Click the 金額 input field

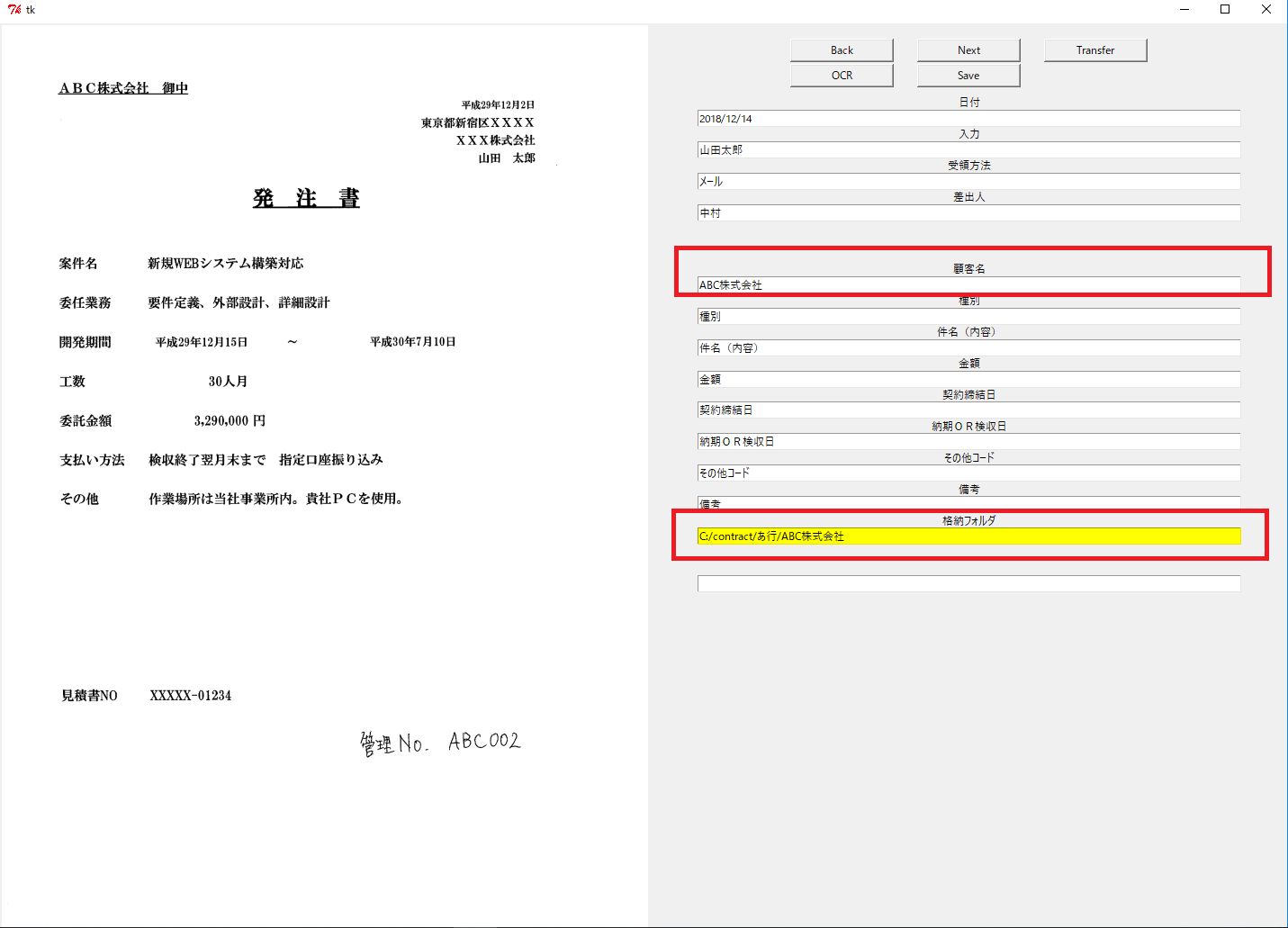pos(968,380)
